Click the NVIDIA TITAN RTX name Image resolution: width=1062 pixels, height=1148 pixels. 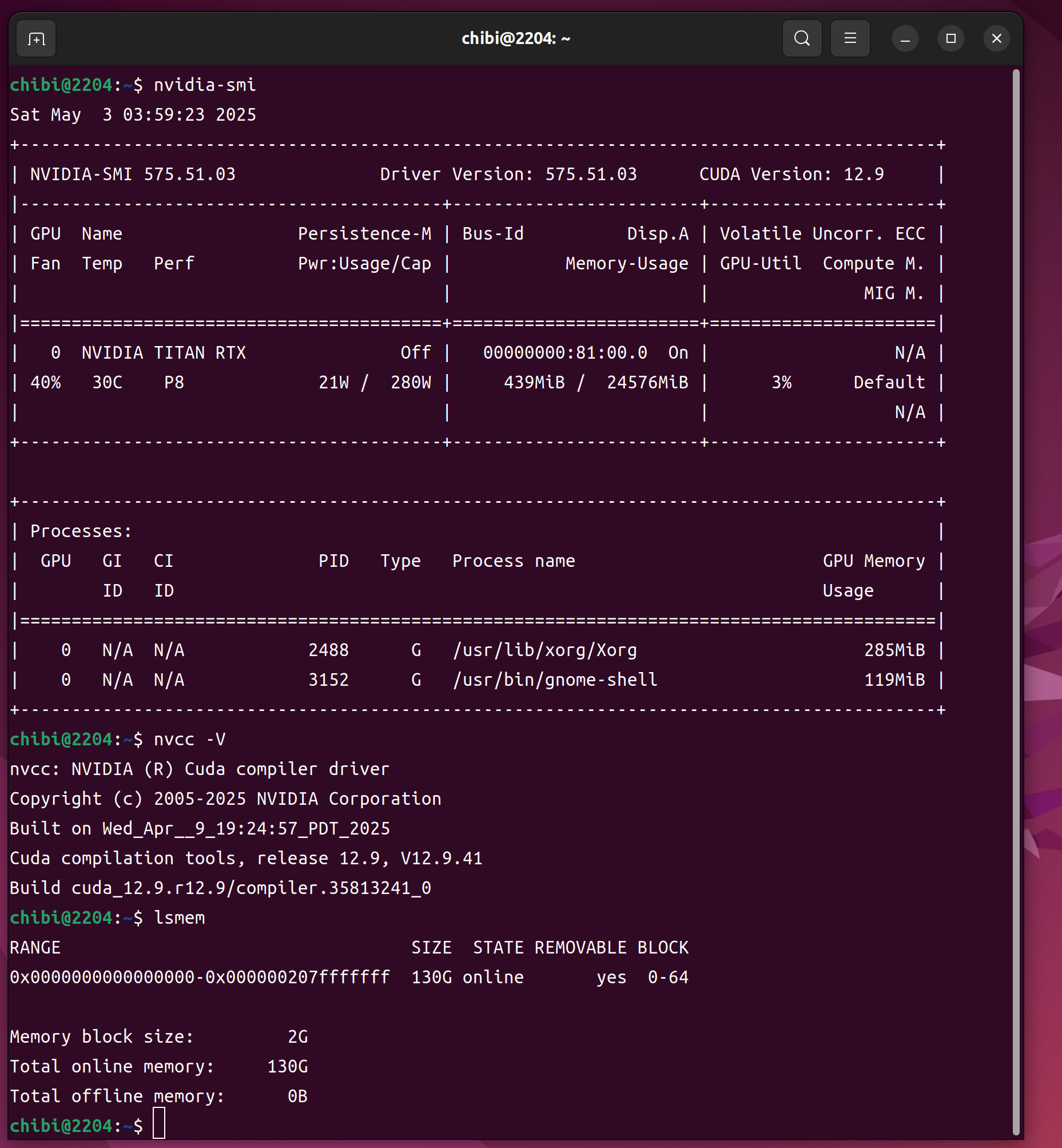[164, 352]
